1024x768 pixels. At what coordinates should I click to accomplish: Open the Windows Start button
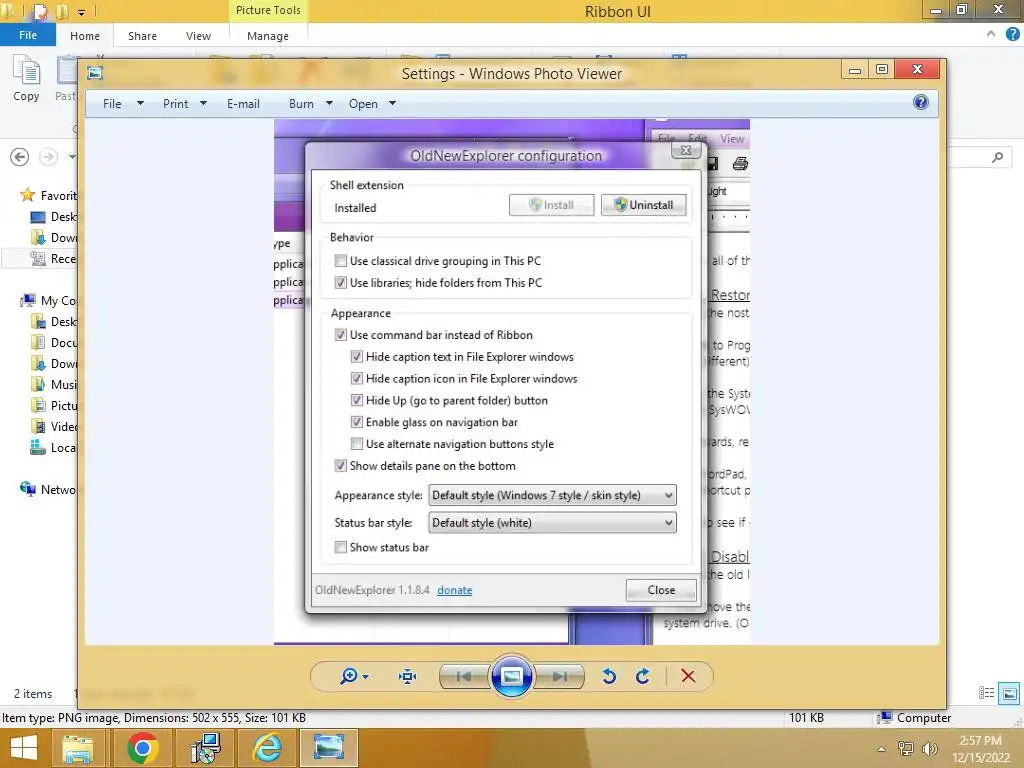pos(24,748)
